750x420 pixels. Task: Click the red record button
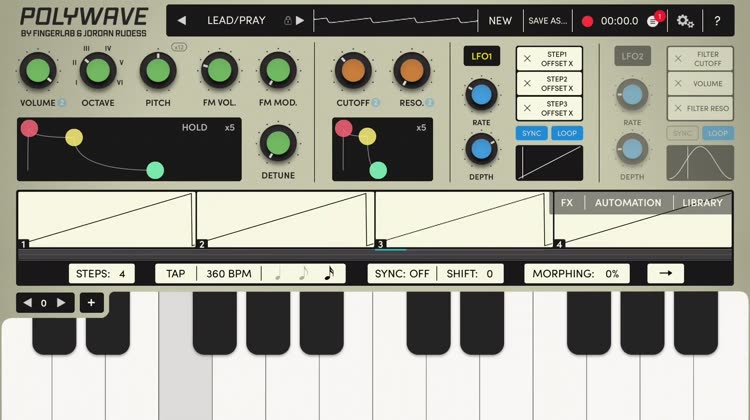[x=587, y=21]
